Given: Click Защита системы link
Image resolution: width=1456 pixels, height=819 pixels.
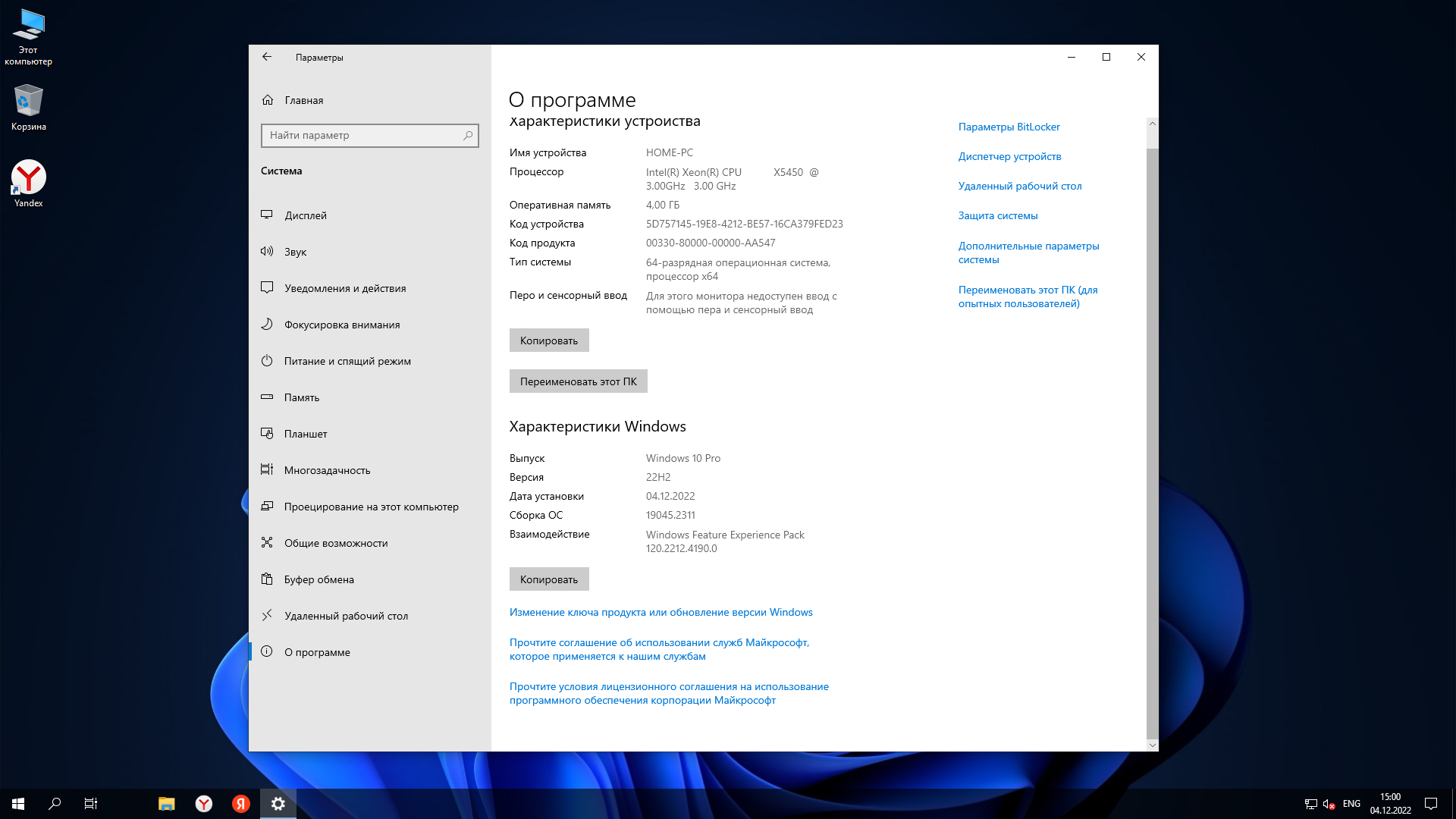Looking at the screenshot, I should [x=997, y=215].
